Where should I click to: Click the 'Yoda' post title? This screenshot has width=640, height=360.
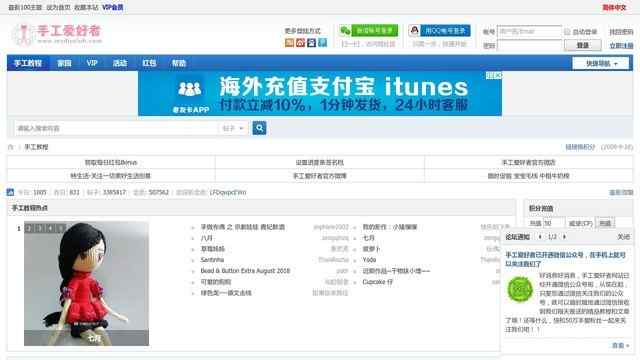[369, 260]
